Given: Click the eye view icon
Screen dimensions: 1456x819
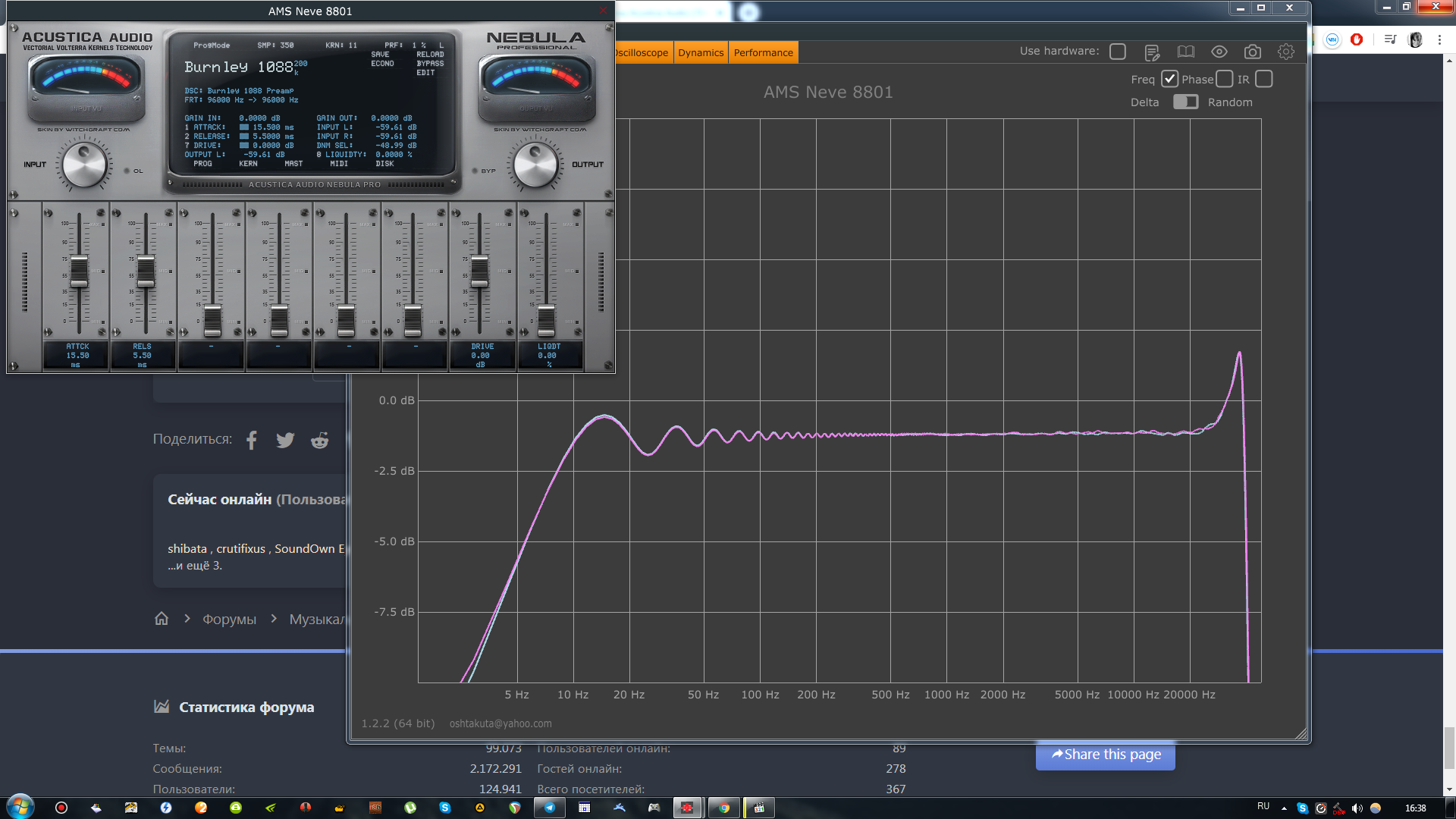Looking at the screenshot, I should point(1219,52).
